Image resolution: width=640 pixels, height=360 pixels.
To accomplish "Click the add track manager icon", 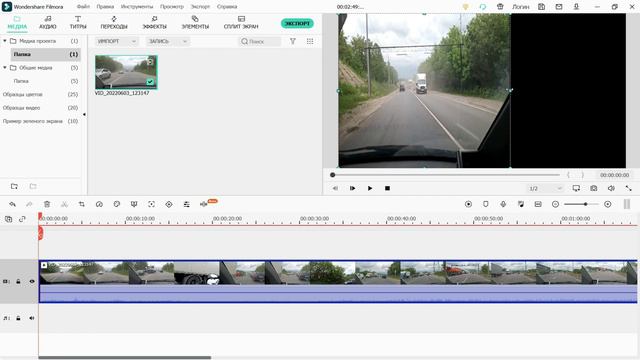I will (x=8, y=219).
